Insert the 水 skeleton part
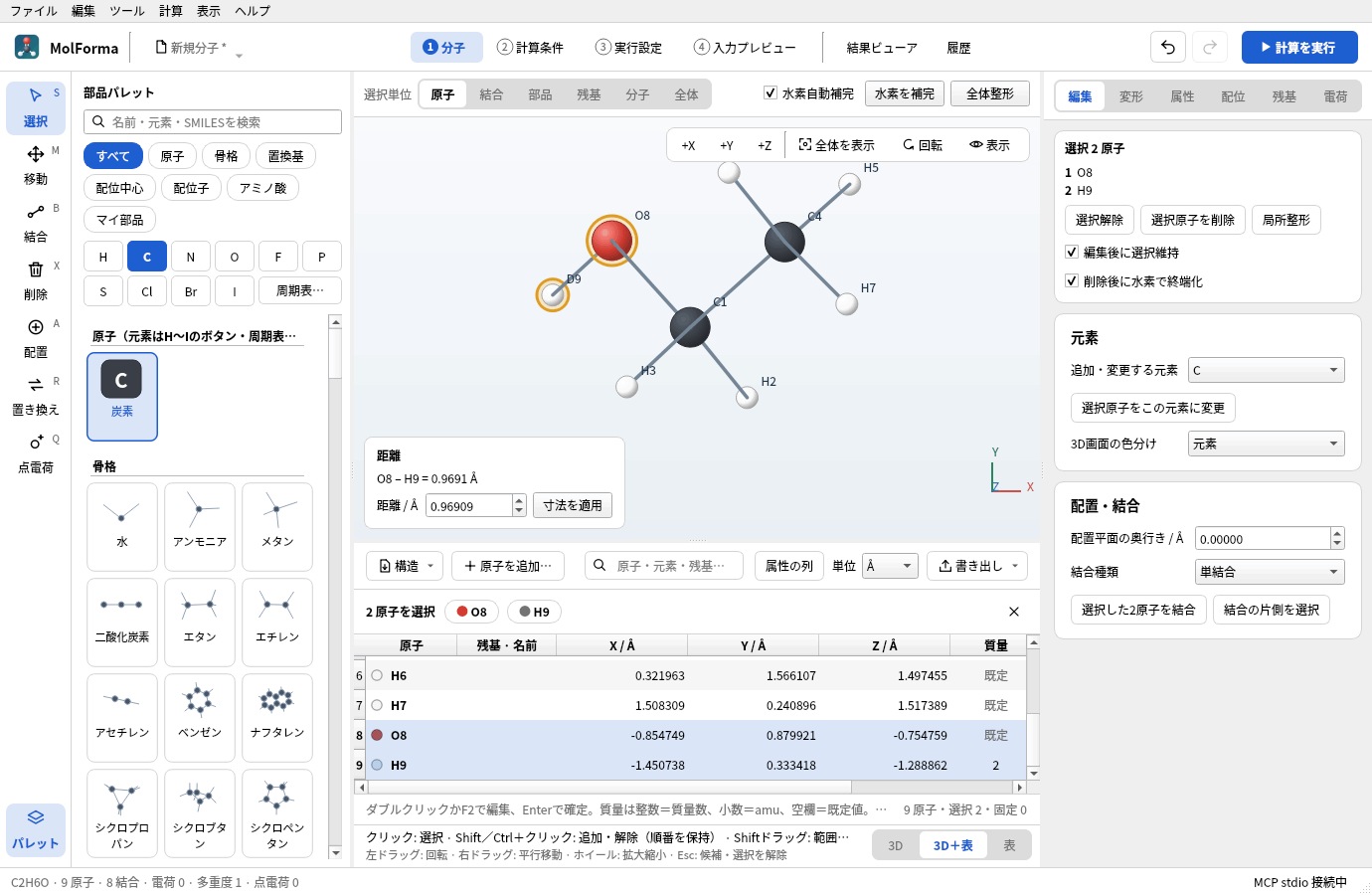Screen dimensions: 1372x895 (x=122, y=526)
